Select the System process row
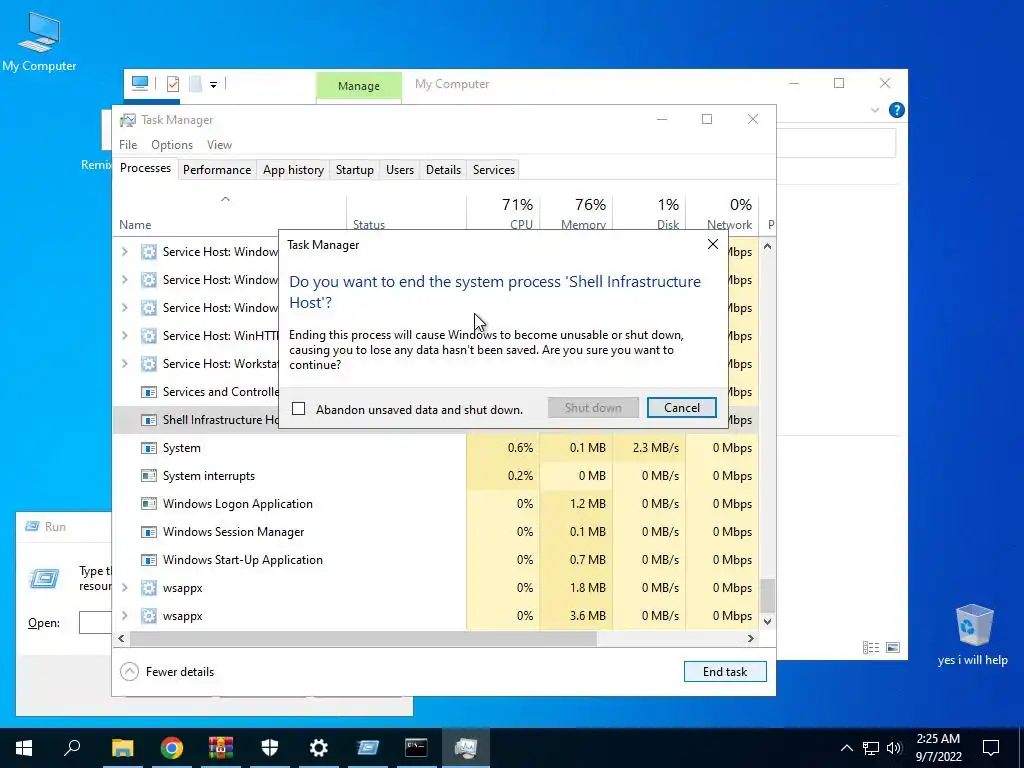This screenshot has width=1024, height=768. 436,448
